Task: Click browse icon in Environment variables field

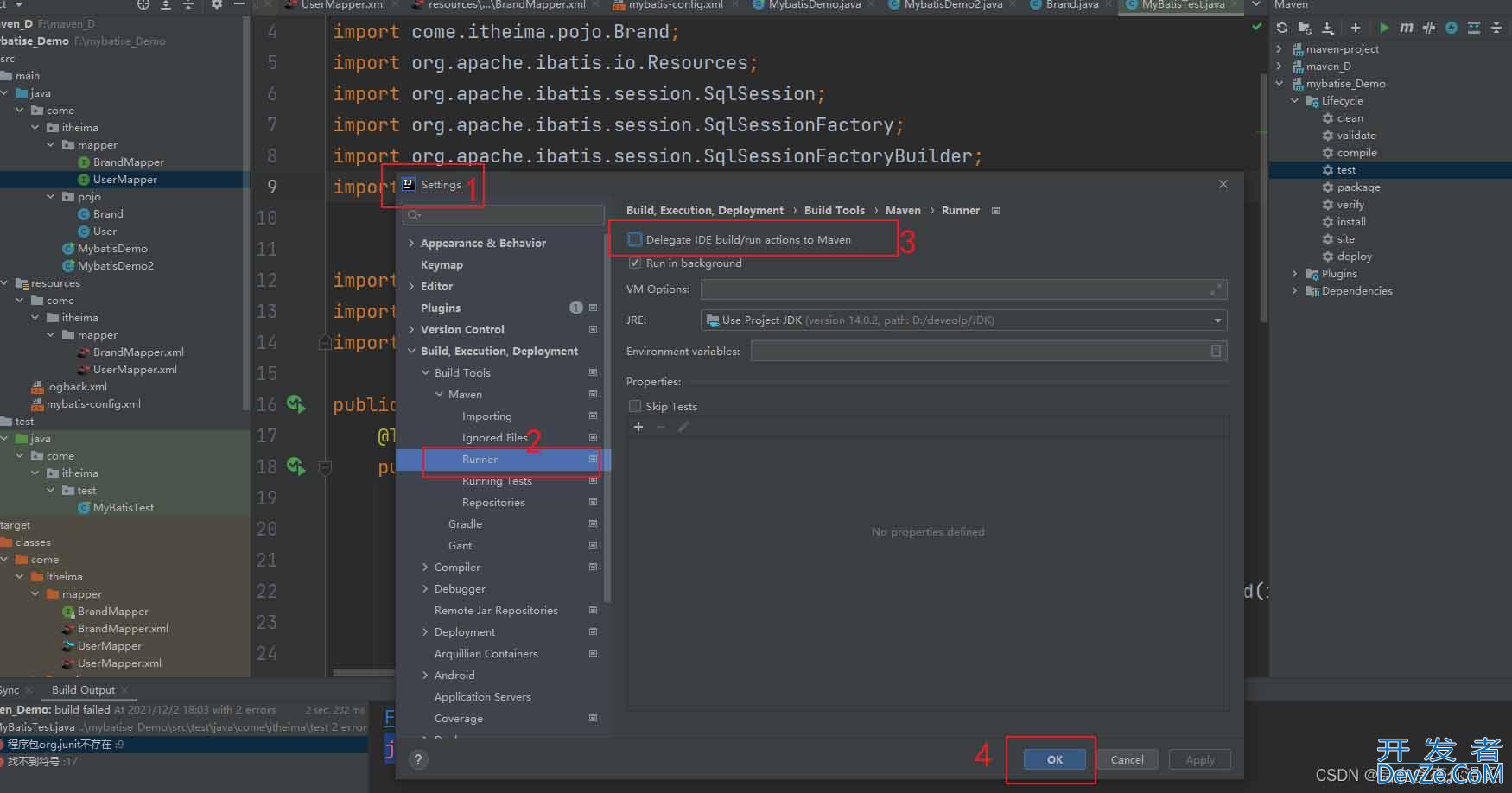Action: click(1216, 351)
